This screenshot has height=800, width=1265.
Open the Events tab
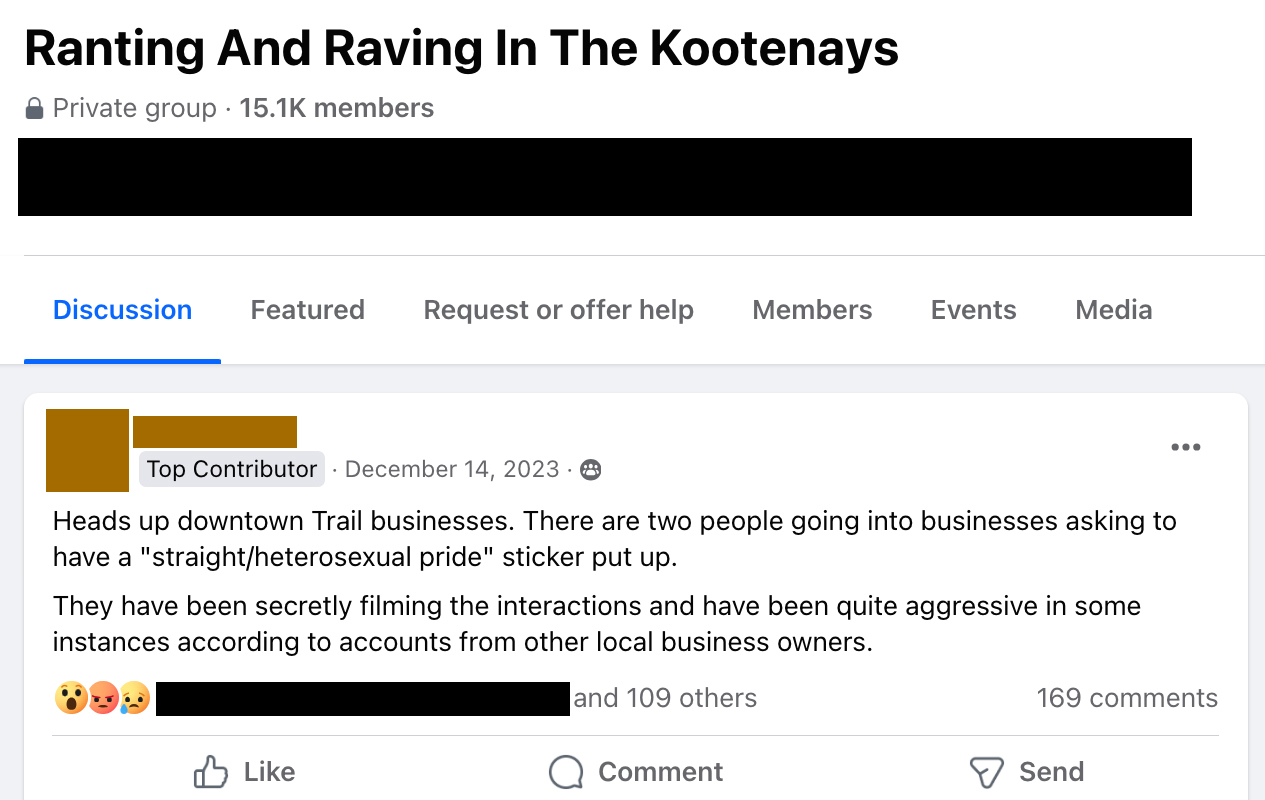(x=973, y=310)
